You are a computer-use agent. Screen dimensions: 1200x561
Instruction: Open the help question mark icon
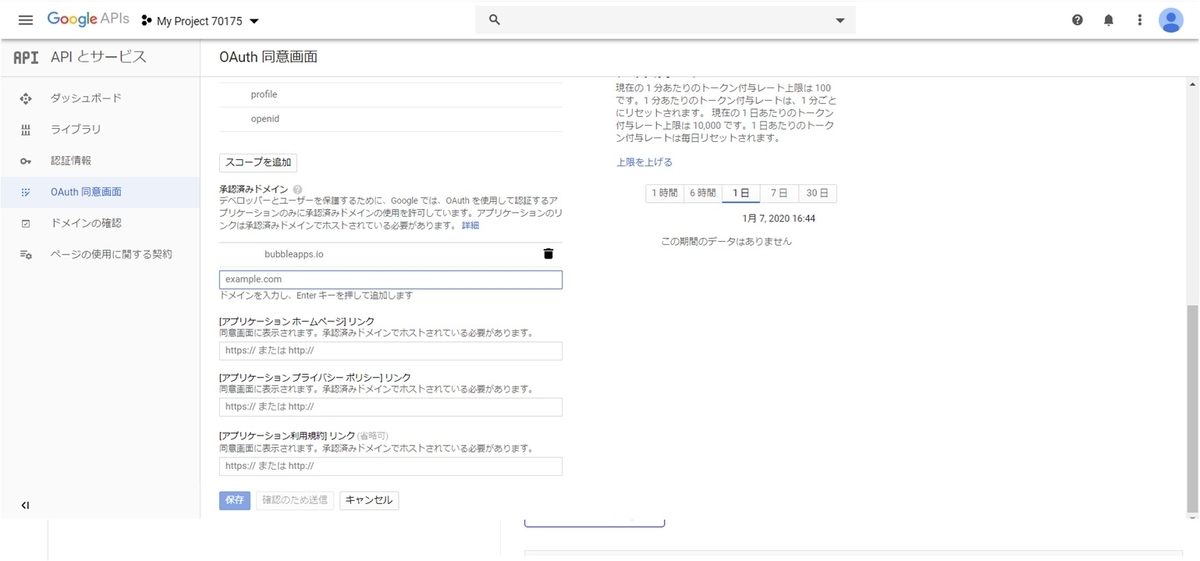1077,20
